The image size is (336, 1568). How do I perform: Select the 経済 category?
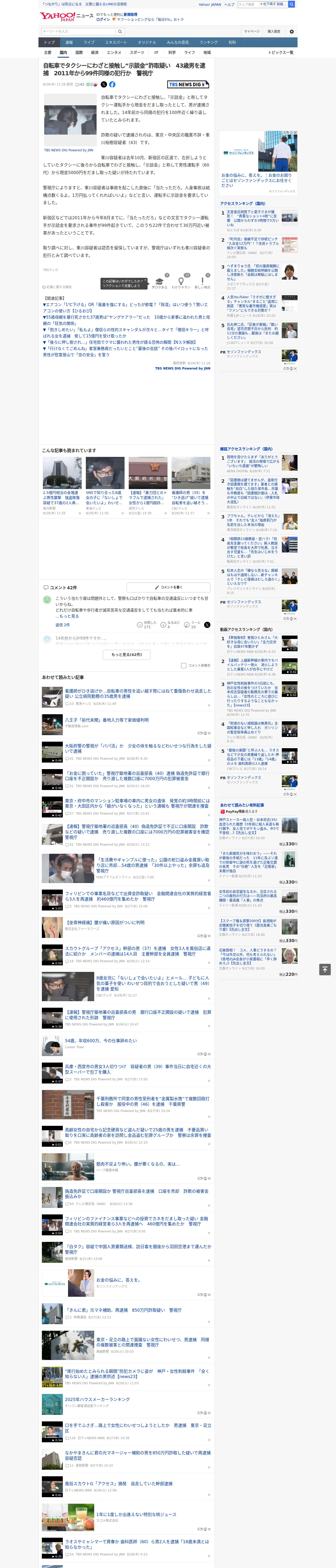point(94,52)
